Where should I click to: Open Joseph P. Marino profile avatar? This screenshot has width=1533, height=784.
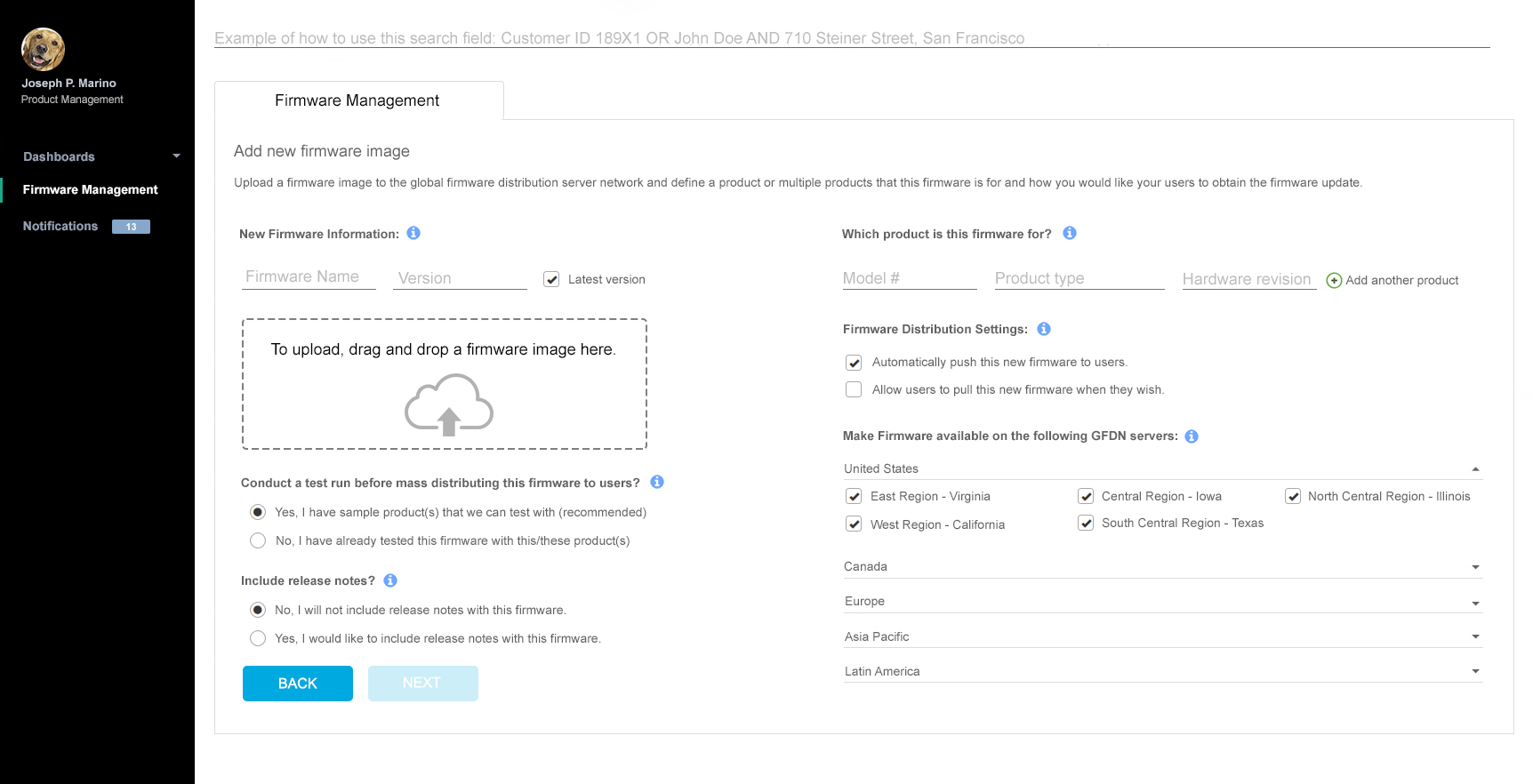pyautogui.click(x=43, y=49)
